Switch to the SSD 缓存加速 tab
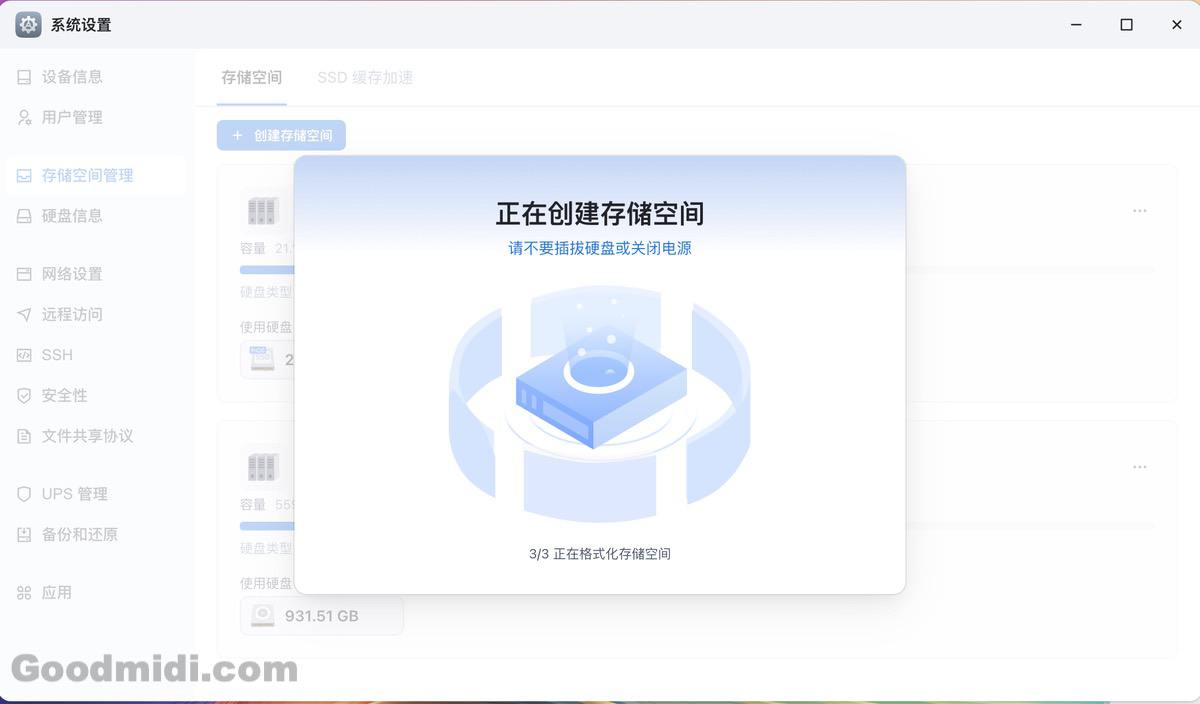The width and height of the screenshot is (1200, 704). [365, 77]
